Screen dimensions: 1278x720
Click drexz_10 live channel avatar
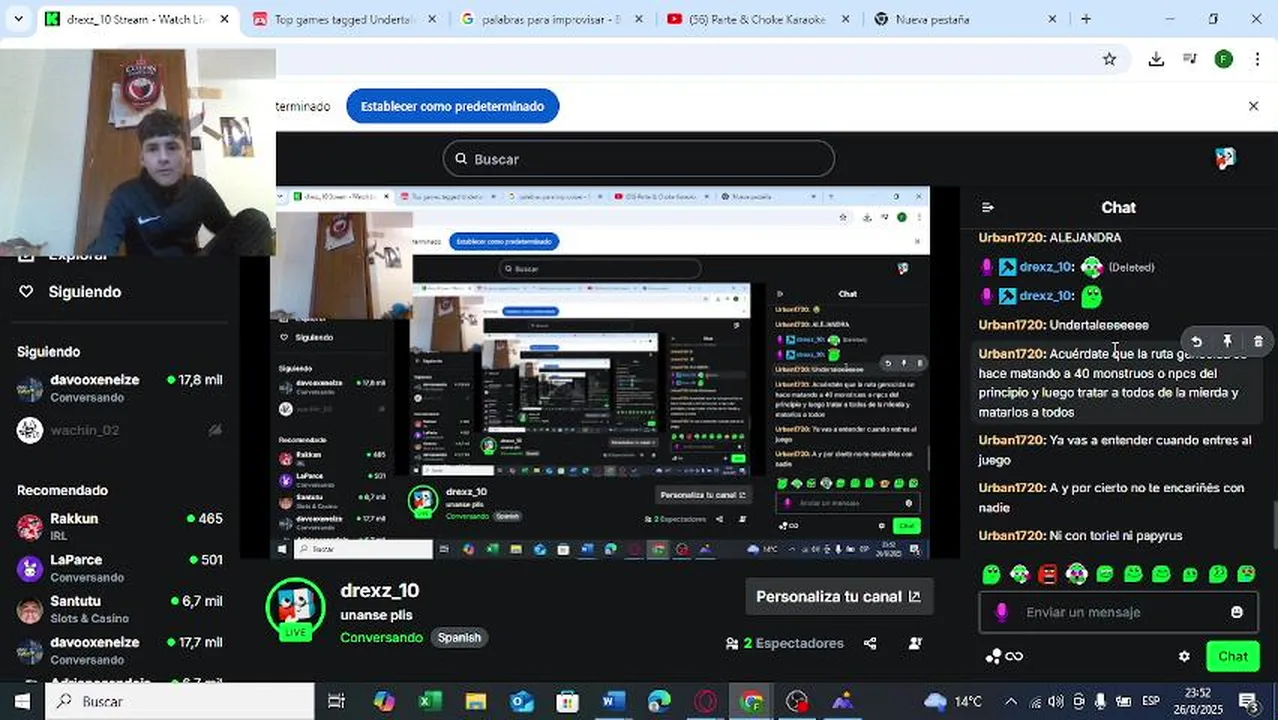(x=295, y=607)
